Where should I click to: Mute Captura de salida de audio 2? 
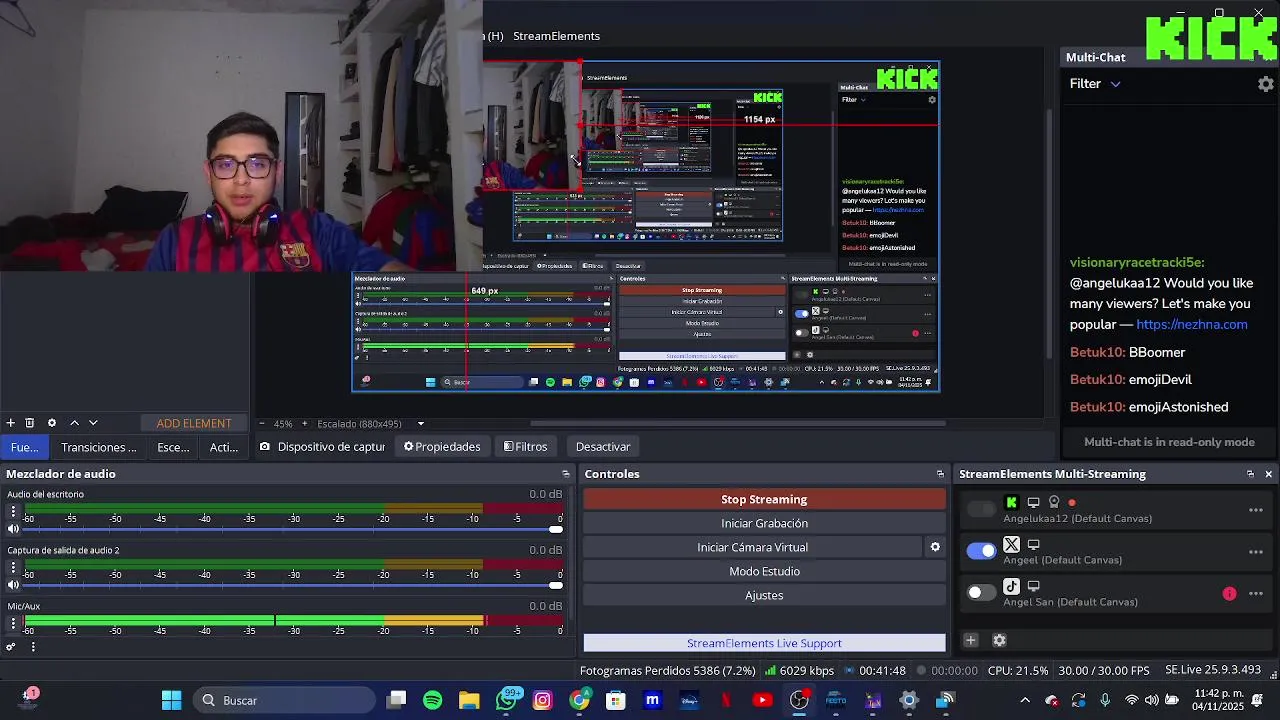pyautogui.click(x=13, y=585)
